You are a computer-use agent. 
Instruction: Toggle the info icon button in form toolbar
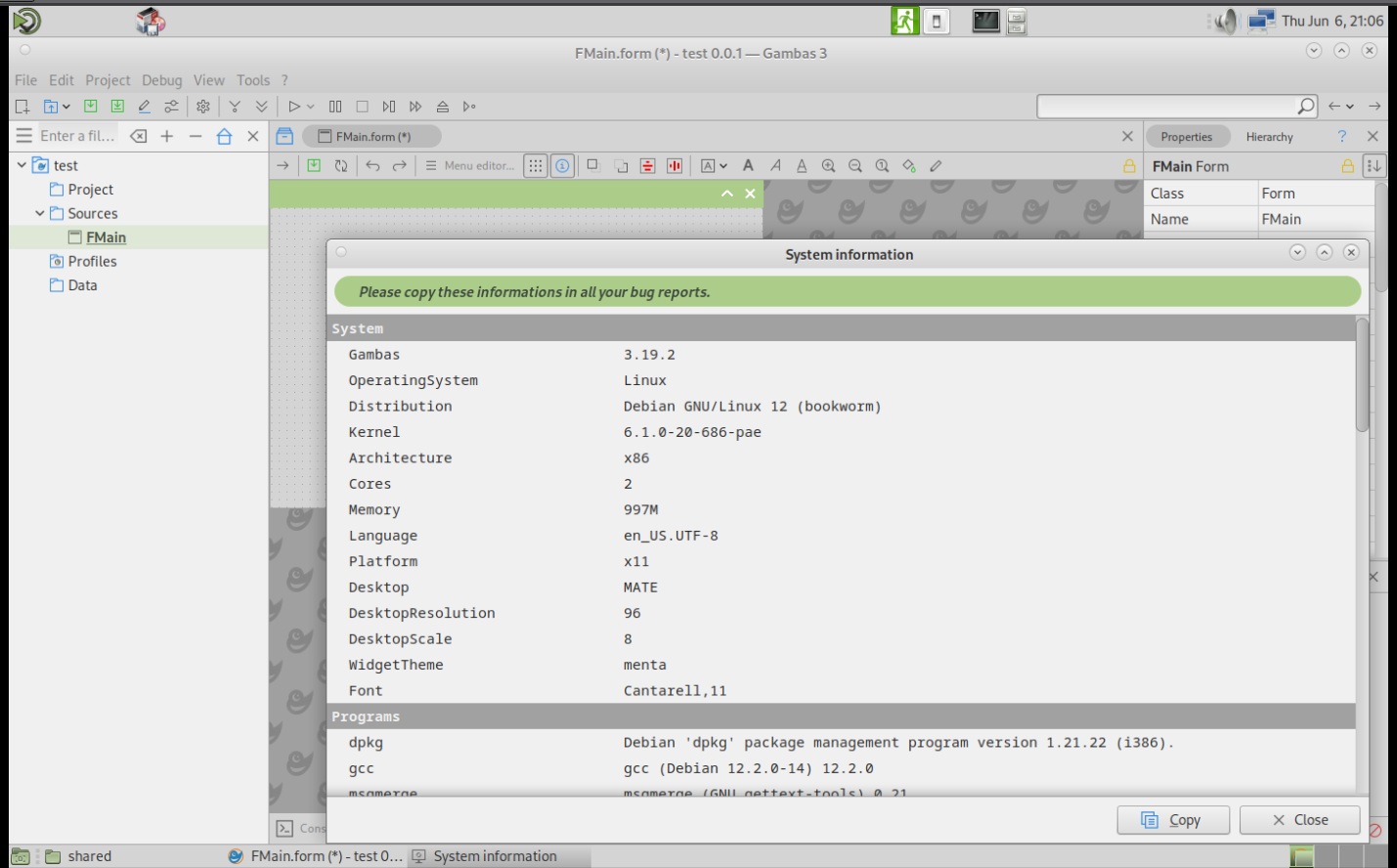(x=562, y=166)
